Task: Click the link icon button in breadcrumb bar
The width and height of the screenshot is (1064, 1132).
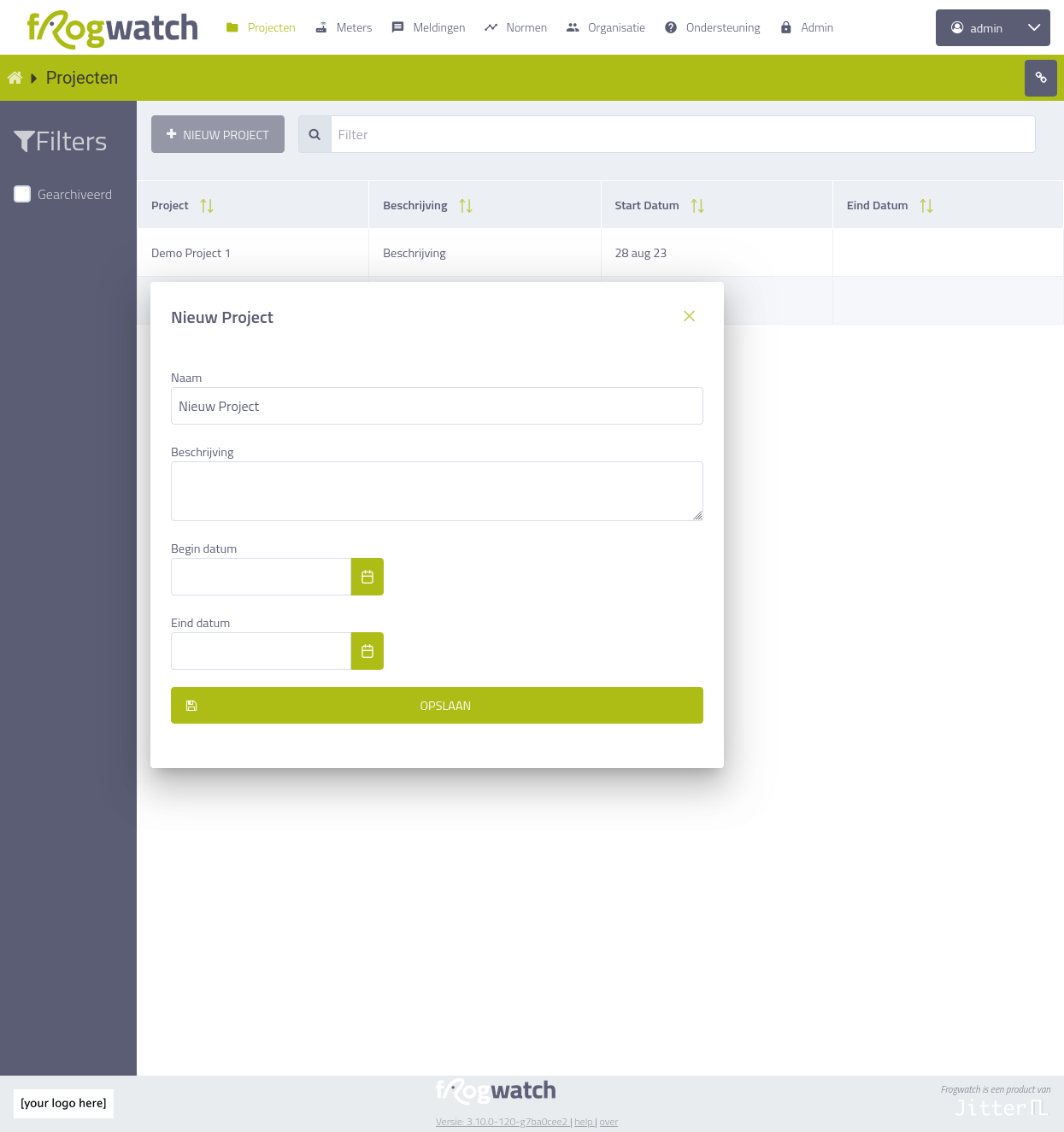Action: coord(1041,78)
